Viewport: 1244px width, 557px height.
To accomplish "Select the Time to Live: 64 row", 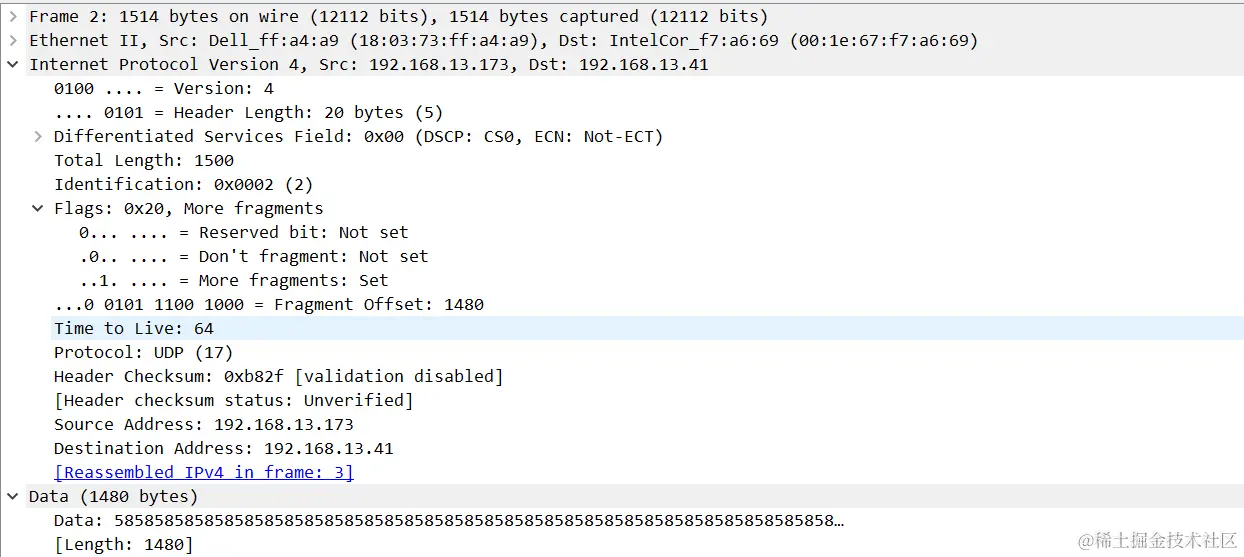I will pos(133,328).
